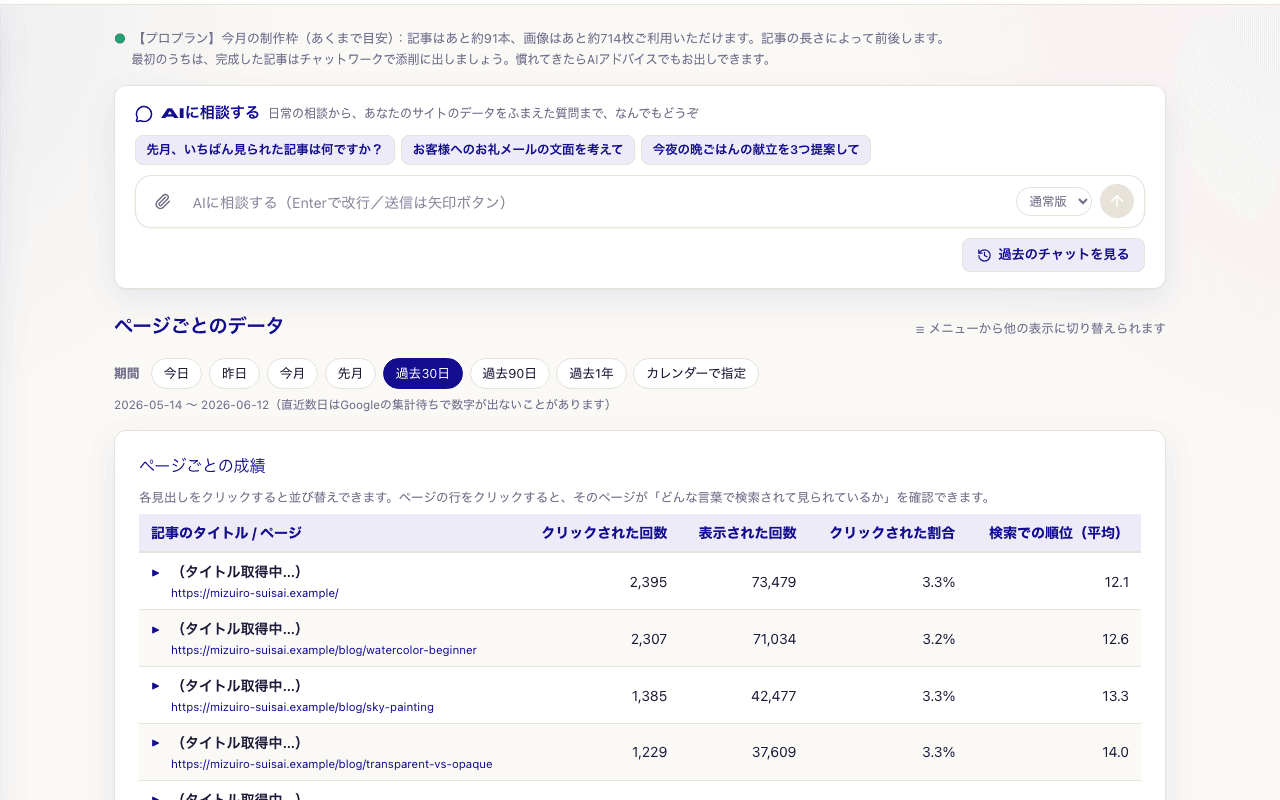Select the 昨日 period filter
Screen dimensions: 1280x800
click(x=234, y=373)
